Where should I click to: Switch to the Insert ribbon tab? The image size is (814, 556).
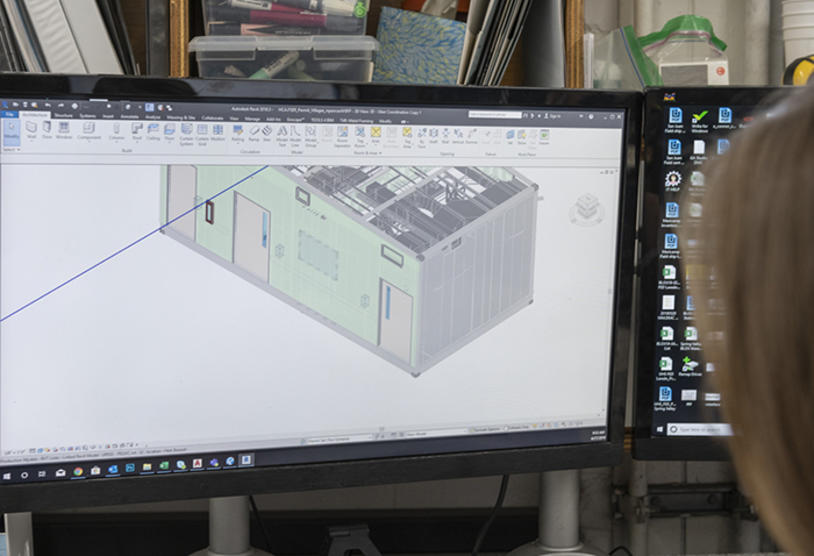(x=108, y=117)
